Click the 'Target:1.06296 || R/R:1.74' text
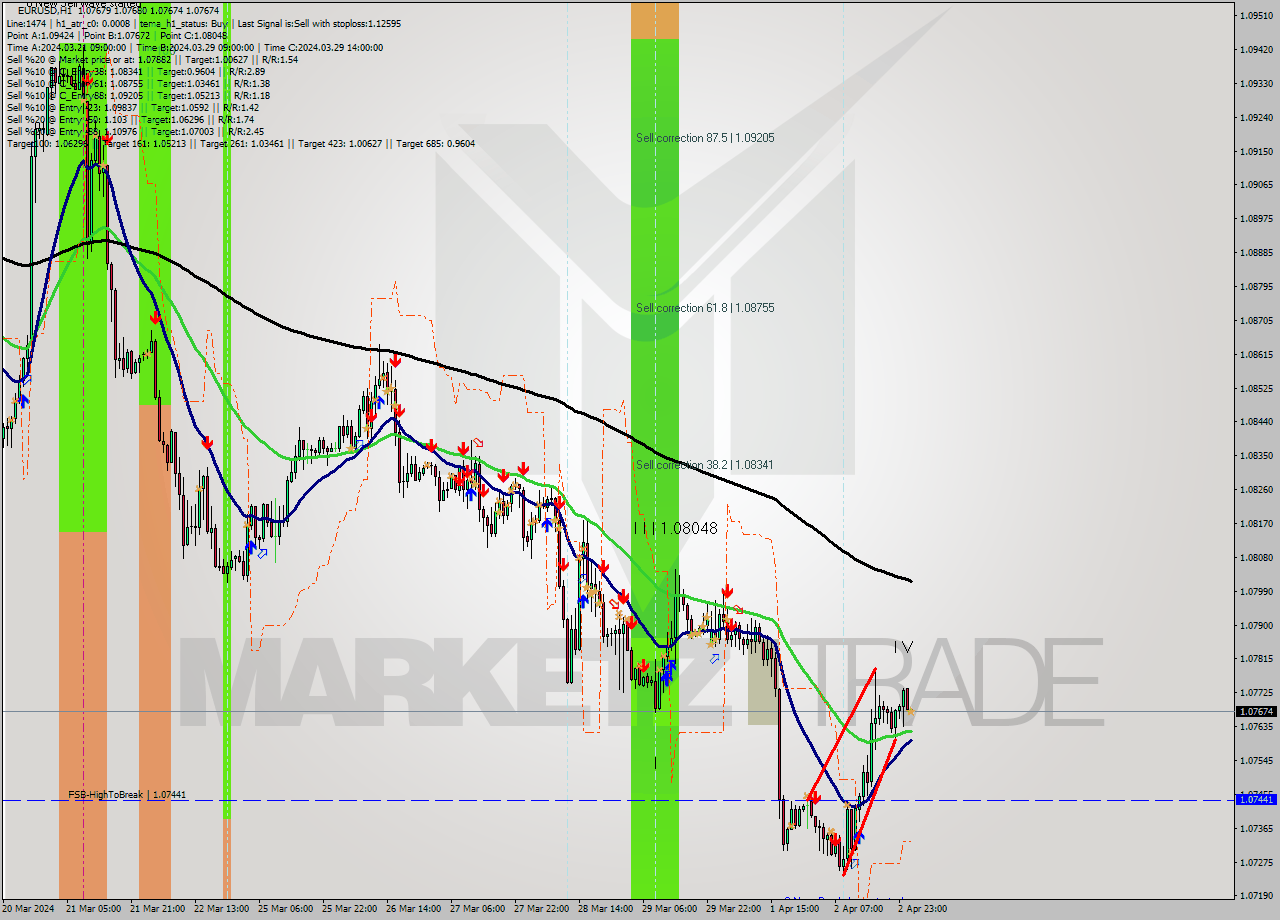 tap(197, 119)
